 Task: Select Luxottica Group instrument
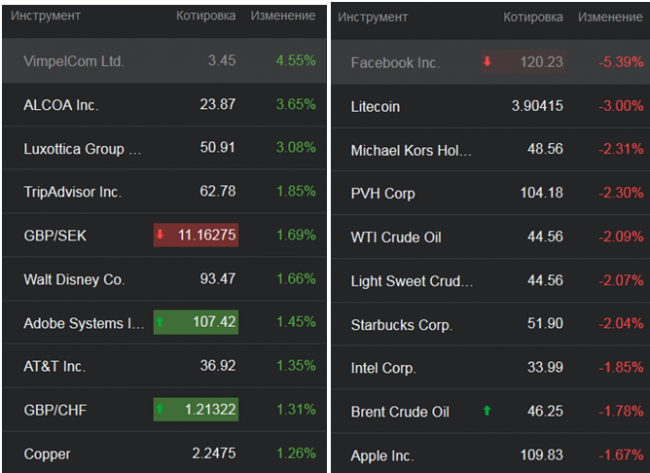82,149
